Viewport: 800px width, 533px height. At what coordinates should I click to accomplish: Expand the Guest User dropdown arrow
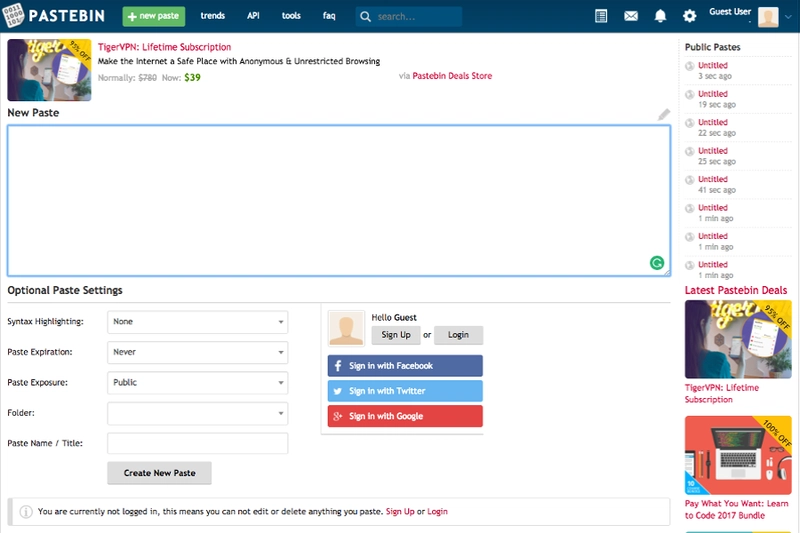pyautogui.click(x=788, y=17)
